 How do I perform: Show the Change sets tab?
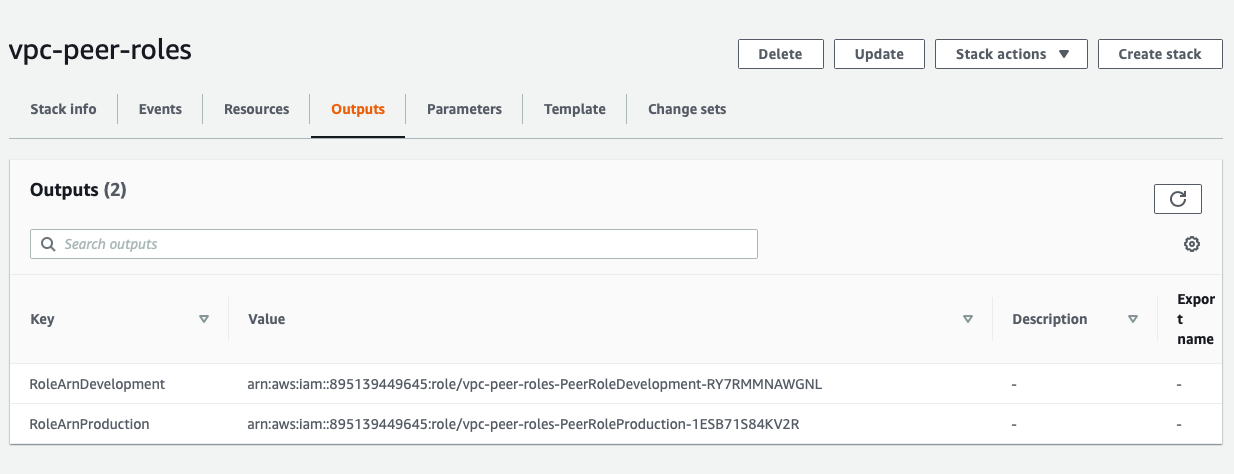click(x=687, y=109)
